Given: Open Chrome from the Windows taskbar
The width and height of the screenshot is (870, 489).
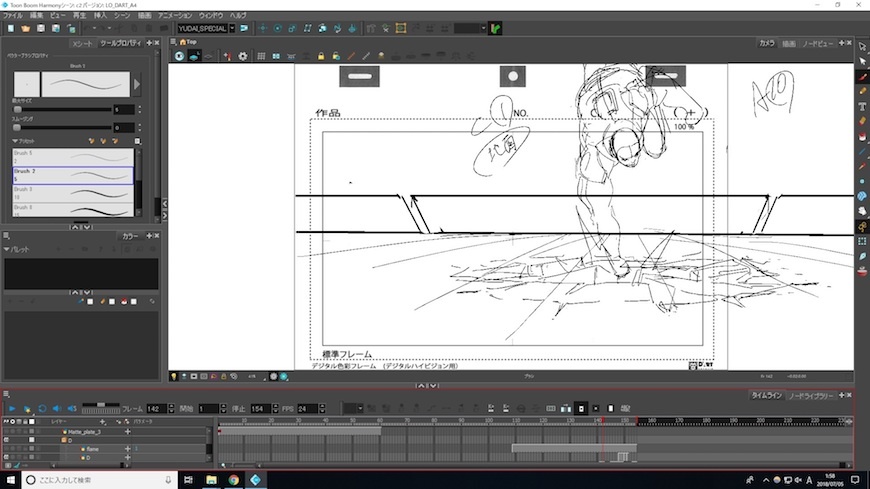Looking at the screenshot, I should 234,480.
